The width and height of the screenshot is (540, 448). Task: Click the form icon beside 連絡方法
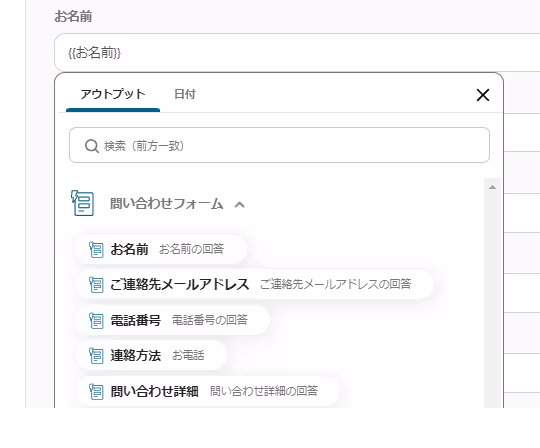(x=96, y=356)
